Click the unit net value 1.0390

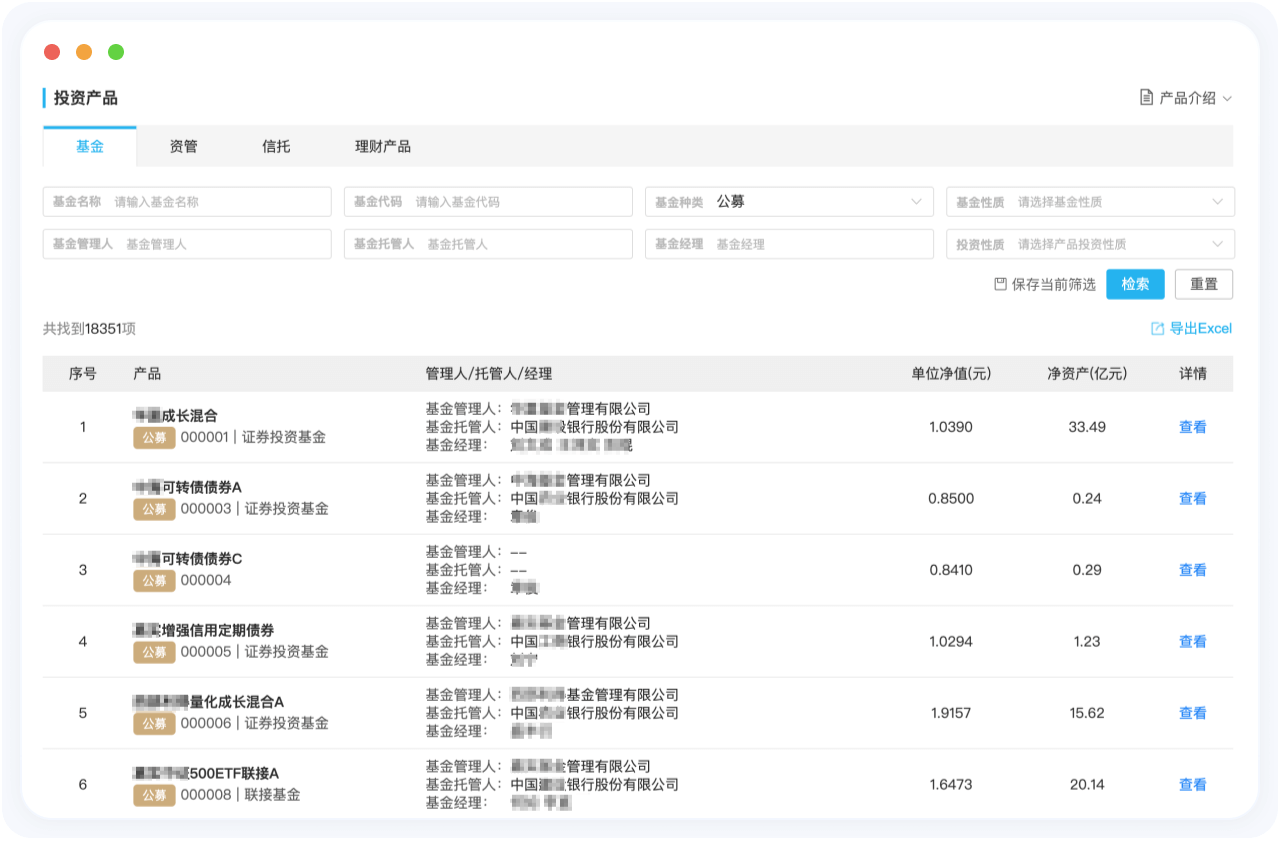click(x=951, y=427)
